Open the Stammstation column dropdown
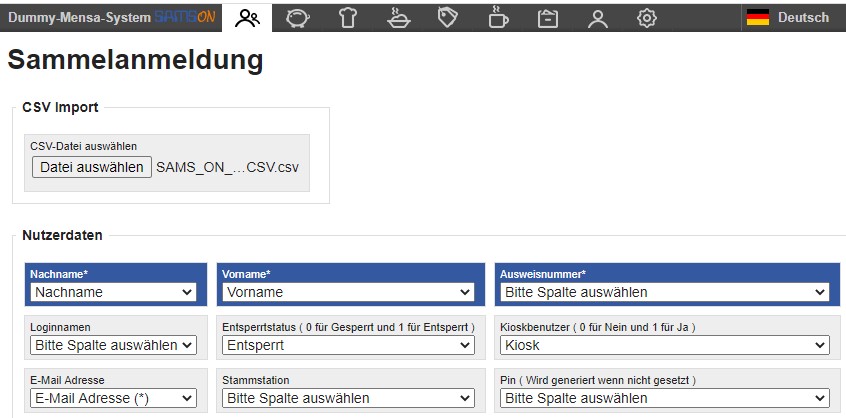Screen dimensions: 846x418 349,398
